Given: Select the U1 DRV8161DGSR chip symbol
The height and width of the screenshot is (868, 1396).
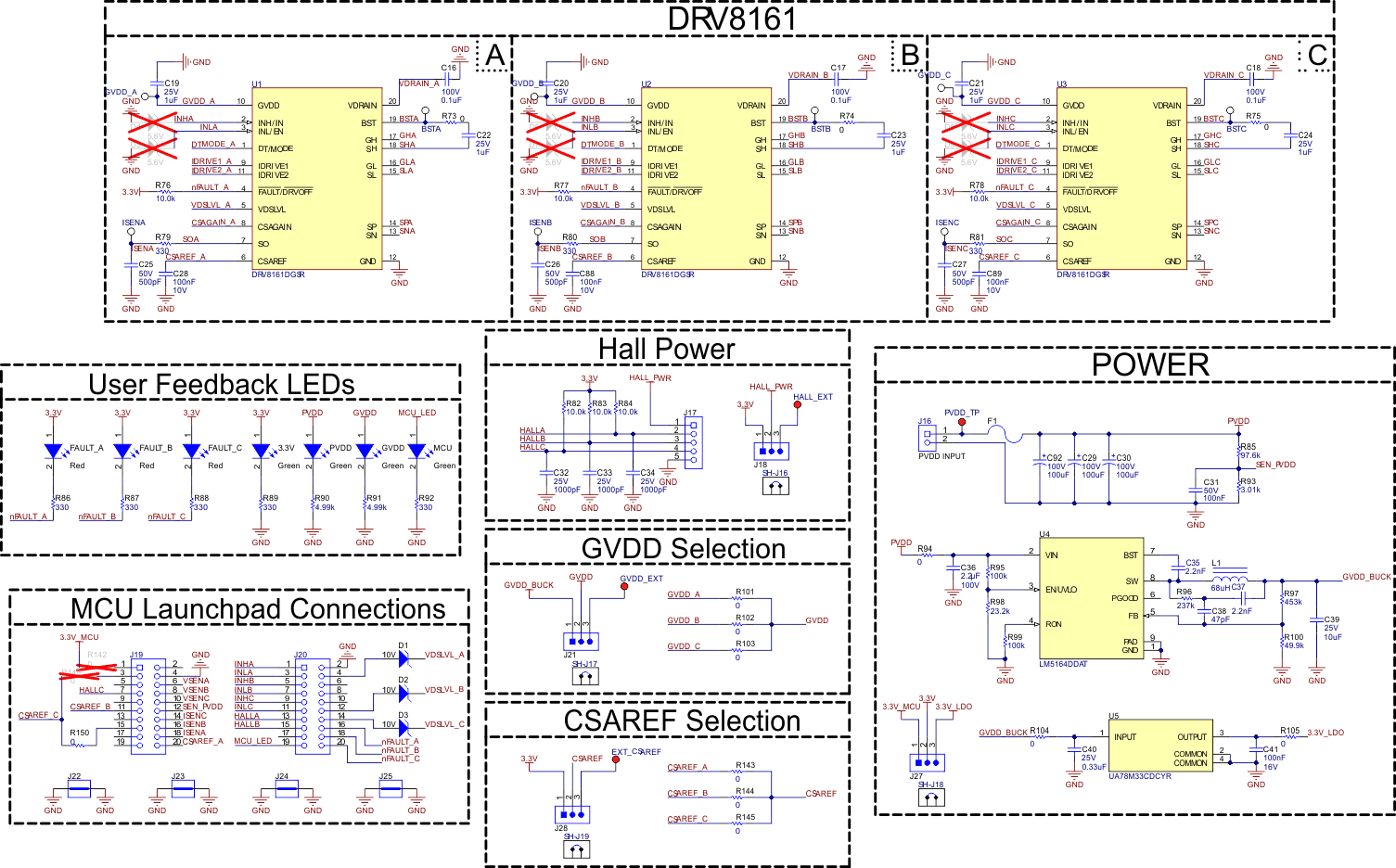Looking at the screenshot, I should pyautogui.click(x=318, y=179).
